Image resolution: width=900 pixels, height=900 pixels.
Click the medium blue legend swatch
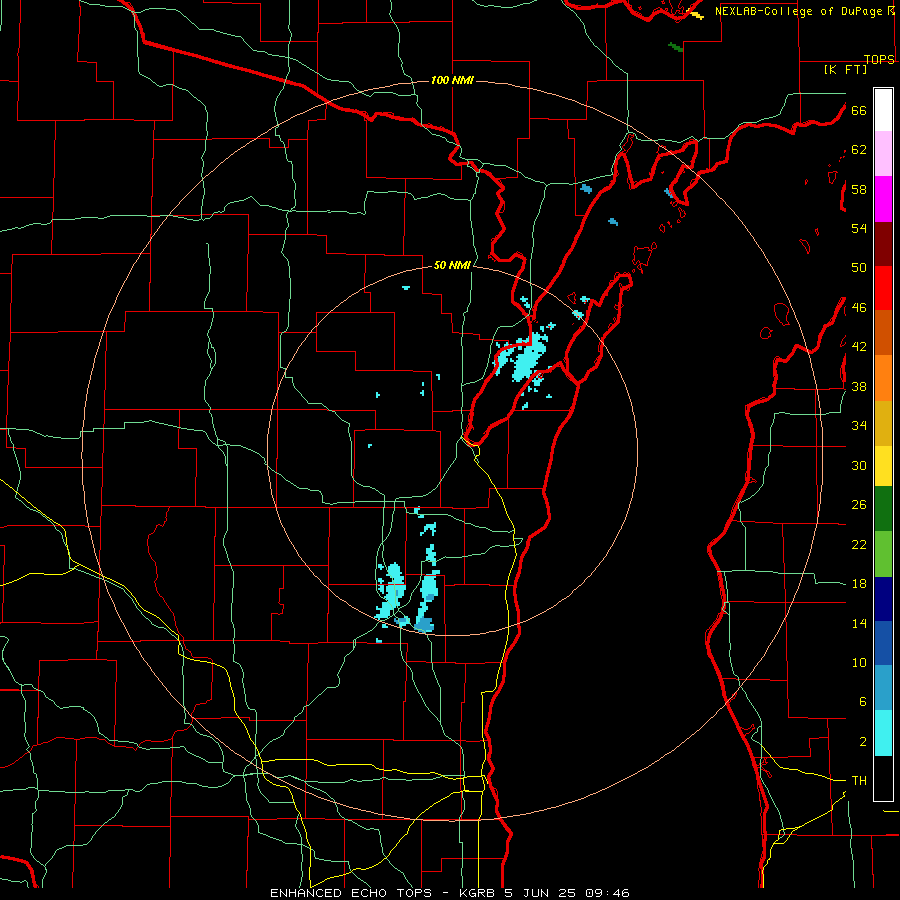pyautogui.click(x=883, y=643)
